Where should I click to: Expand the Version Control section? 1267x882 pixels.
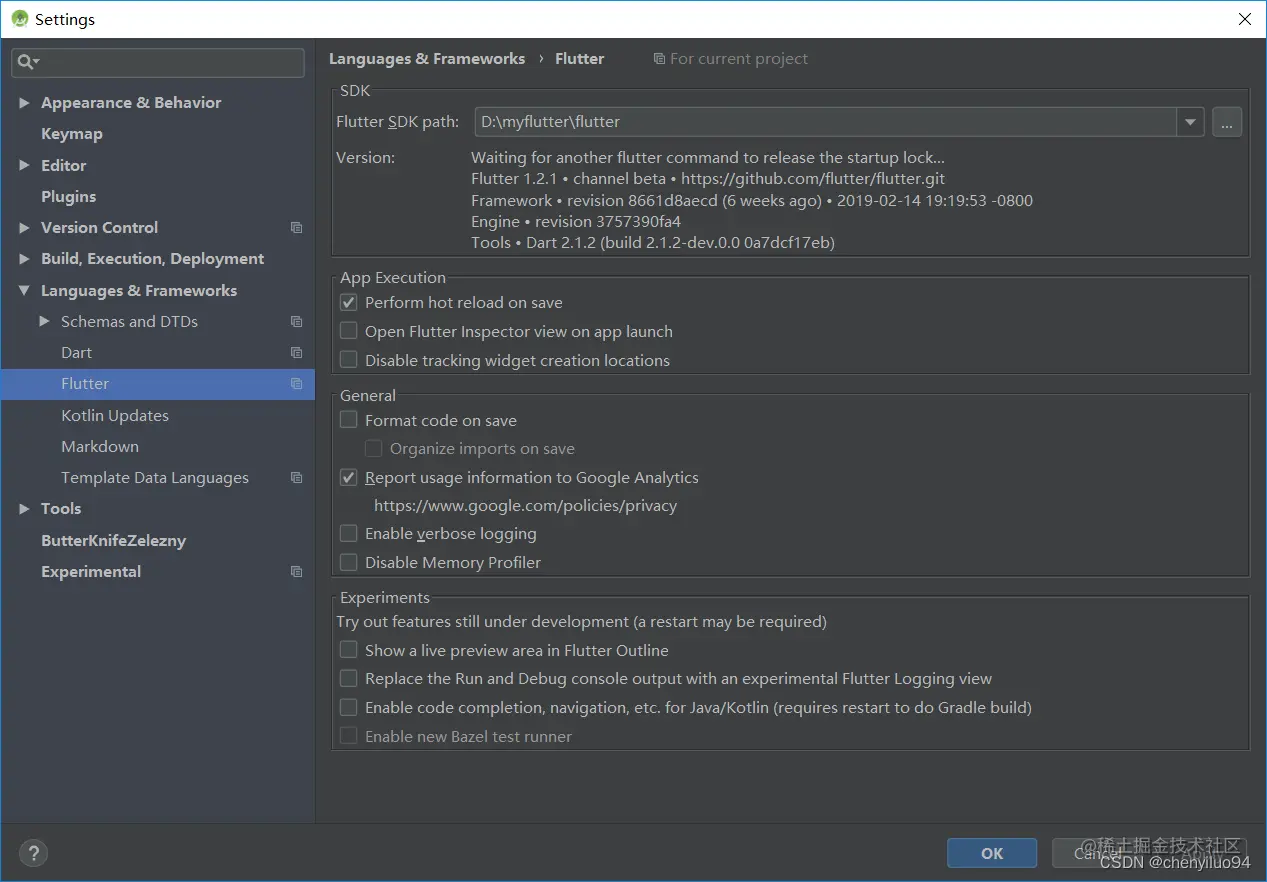[x=24, y=228]
